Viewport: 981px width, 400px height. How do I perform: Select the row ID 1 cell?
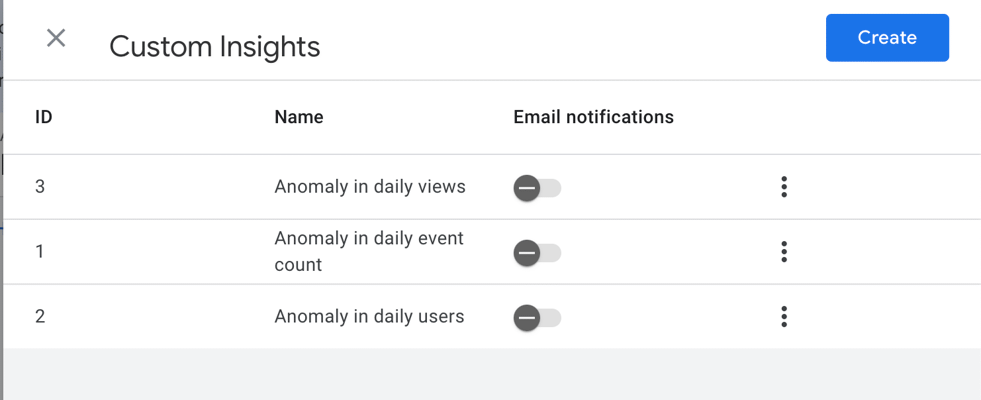click(x=40, y=252)
